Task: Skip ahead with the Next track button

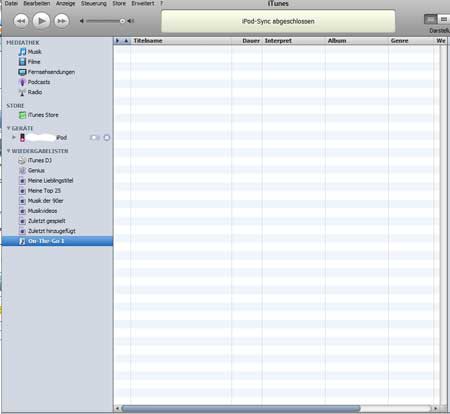Action: tap(62, 21)
